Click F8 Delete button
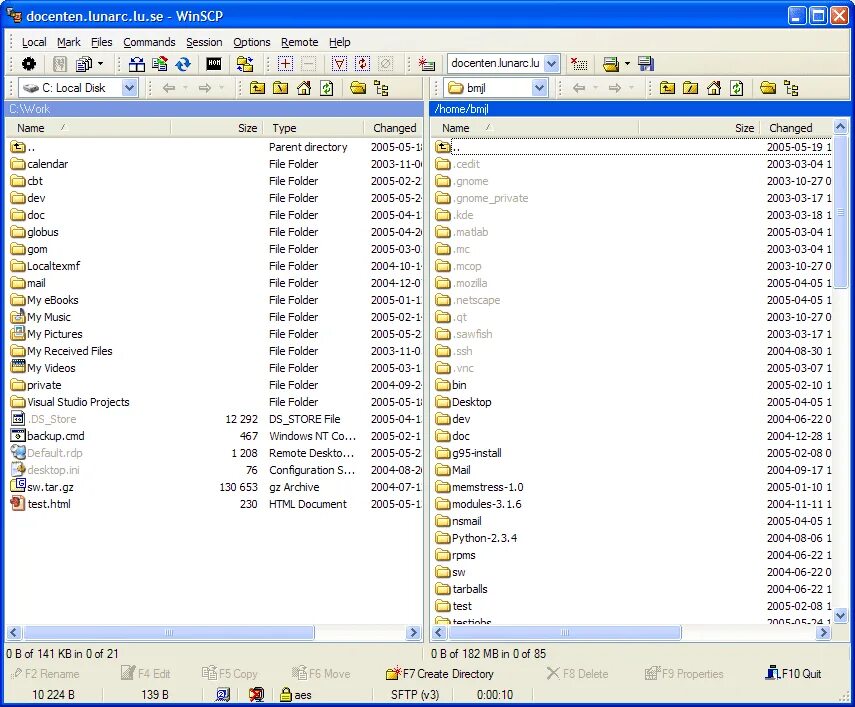 (577, 674)
